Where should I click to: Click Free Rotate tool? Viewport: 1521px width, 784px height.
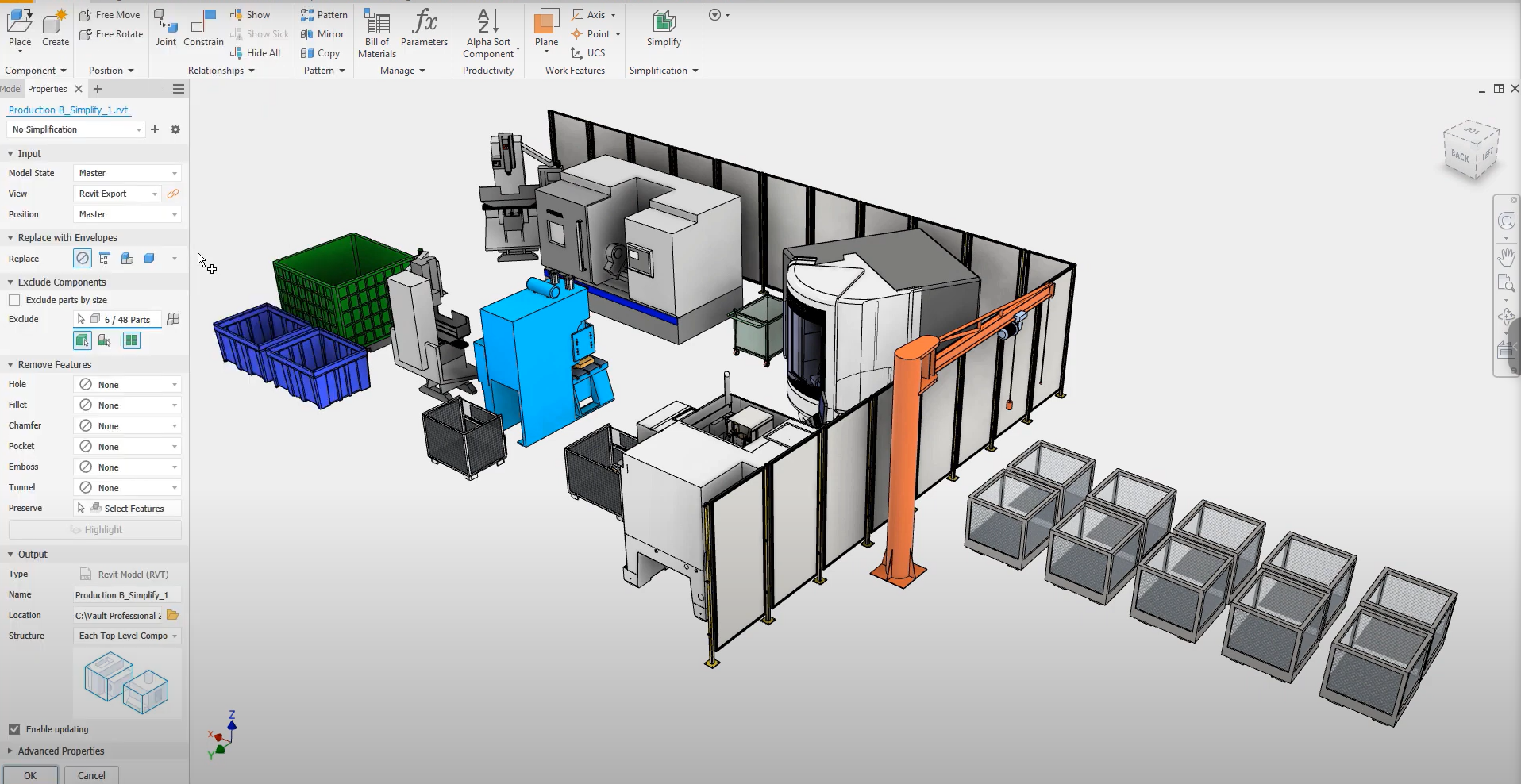coord(111,34)
